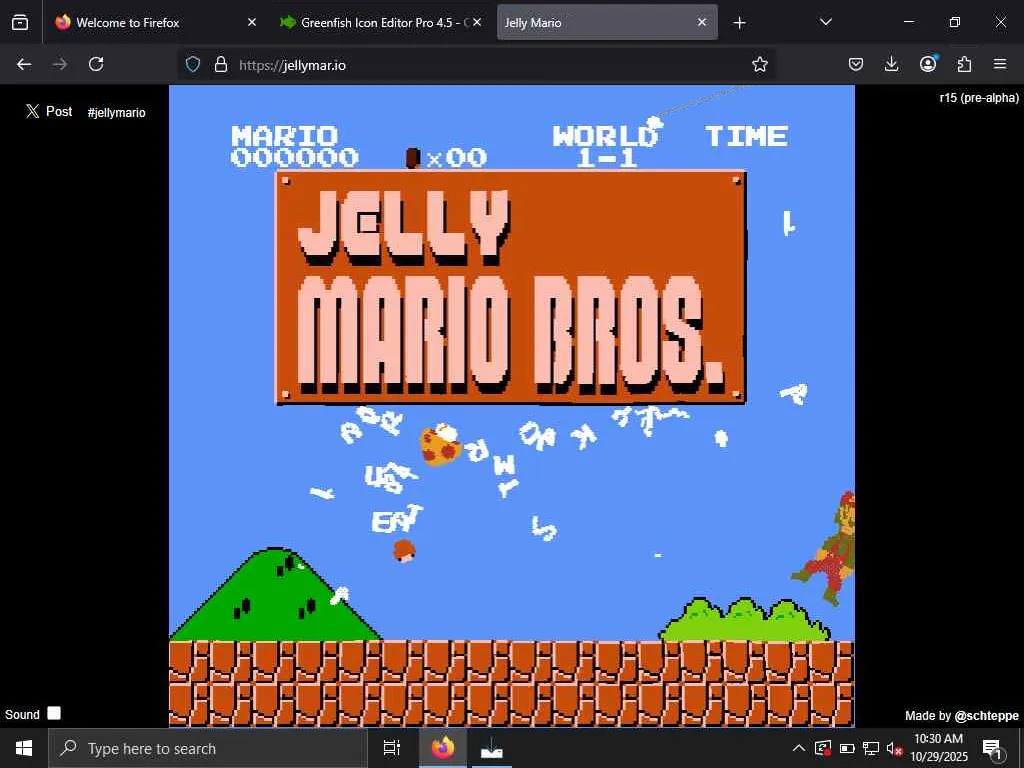Viewport: 1024px width, 768px height.
Task: Open Firefox account icon
Action: (928, 63)
